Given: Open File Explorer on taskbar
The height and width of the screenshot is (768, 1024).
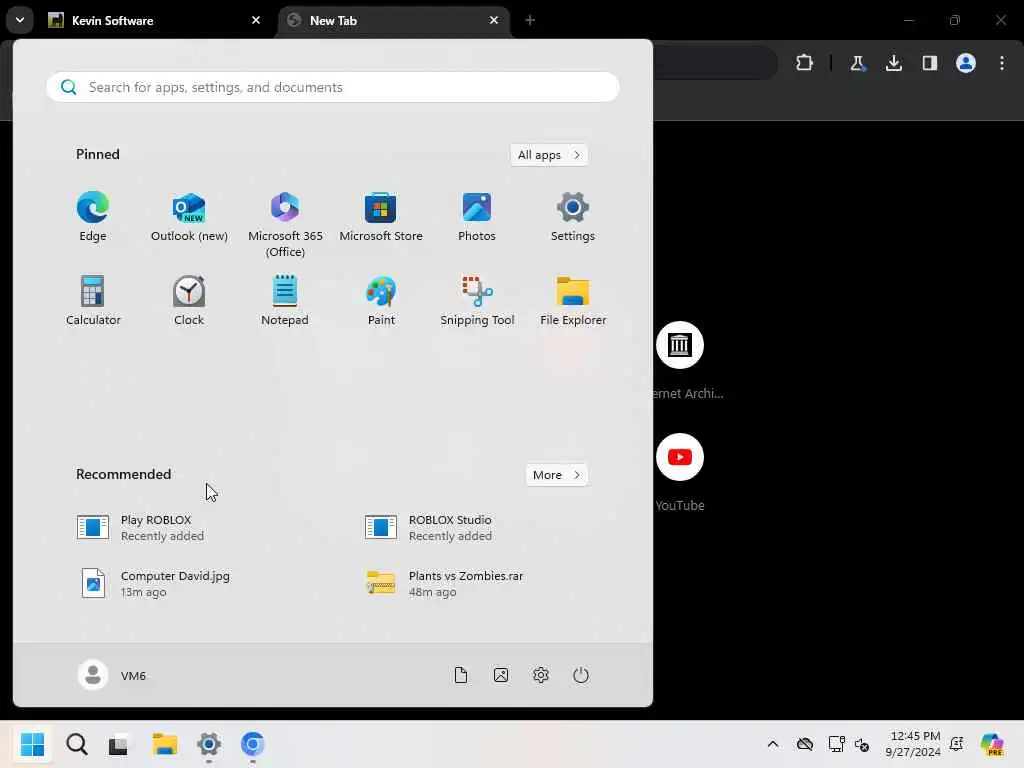Looking at the screenshot, I should [x=165, y=744].
